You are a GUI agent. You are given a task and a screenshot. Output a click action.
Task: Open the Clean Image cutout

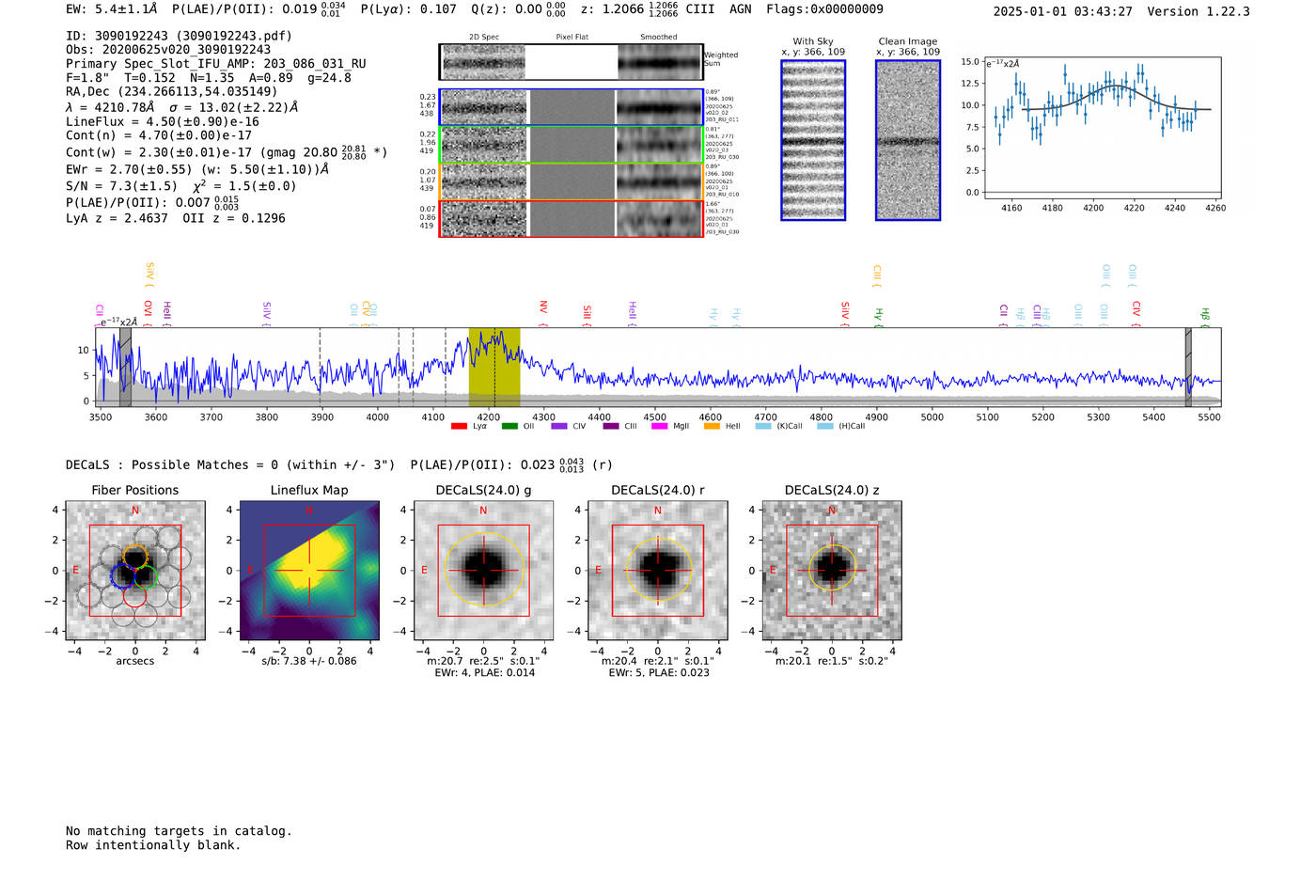(908, 140)
